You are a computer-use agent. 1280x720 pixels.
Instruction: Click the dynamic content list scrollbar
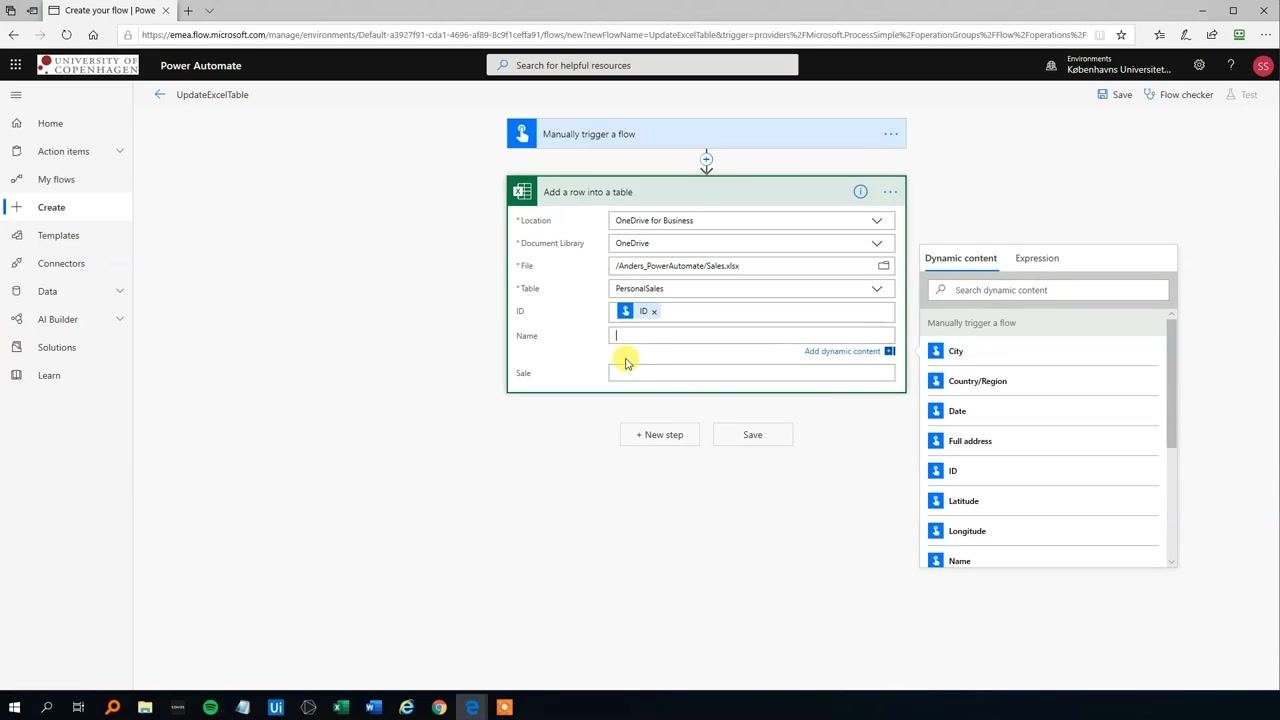click(x=1171, y=385)
